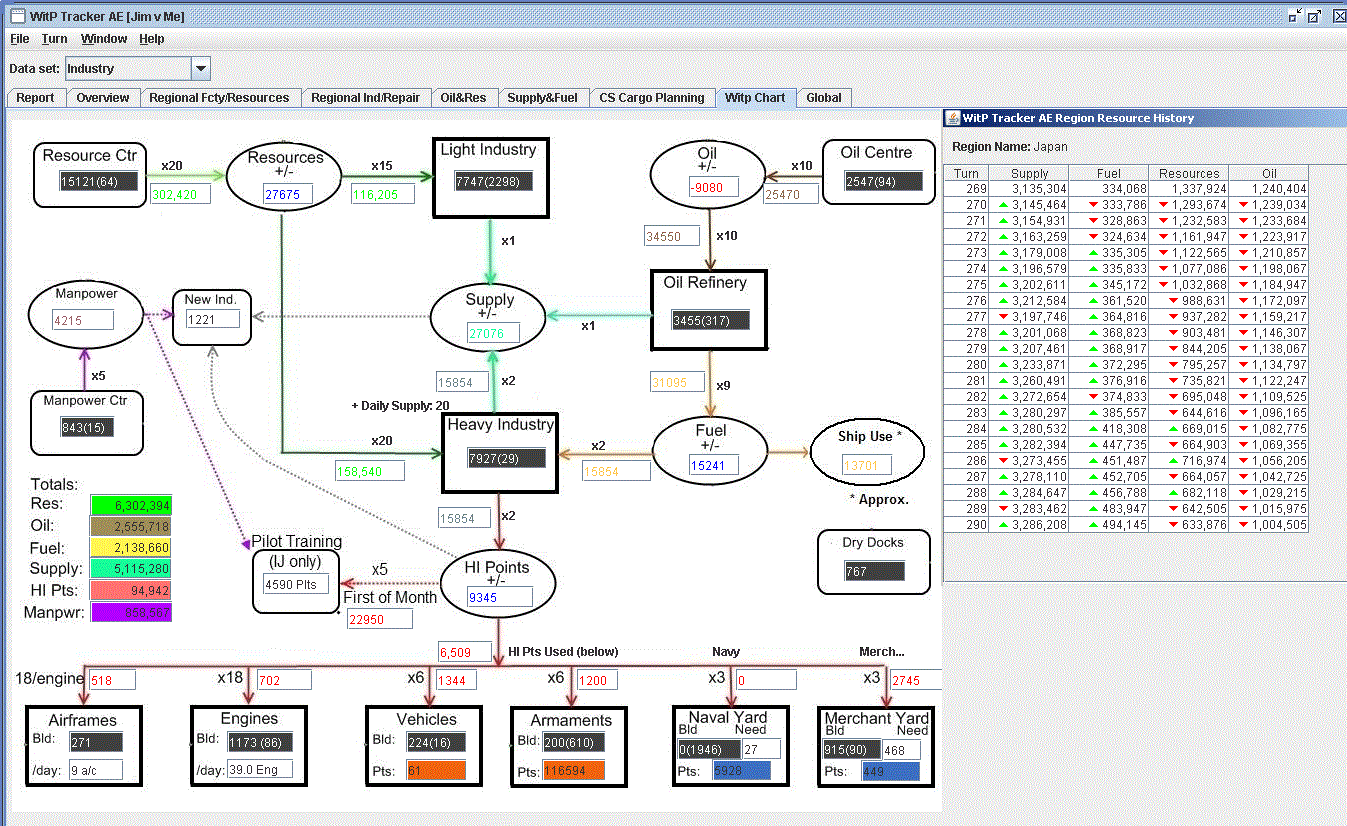Screen dimensions: 1347x826
Task: Switch to the Overview tab
Action: pos(103,98)
